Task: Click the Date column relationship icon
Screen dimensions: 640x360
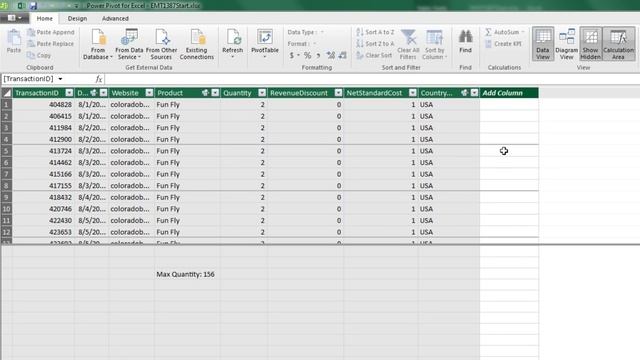Action: coord(93,93)
